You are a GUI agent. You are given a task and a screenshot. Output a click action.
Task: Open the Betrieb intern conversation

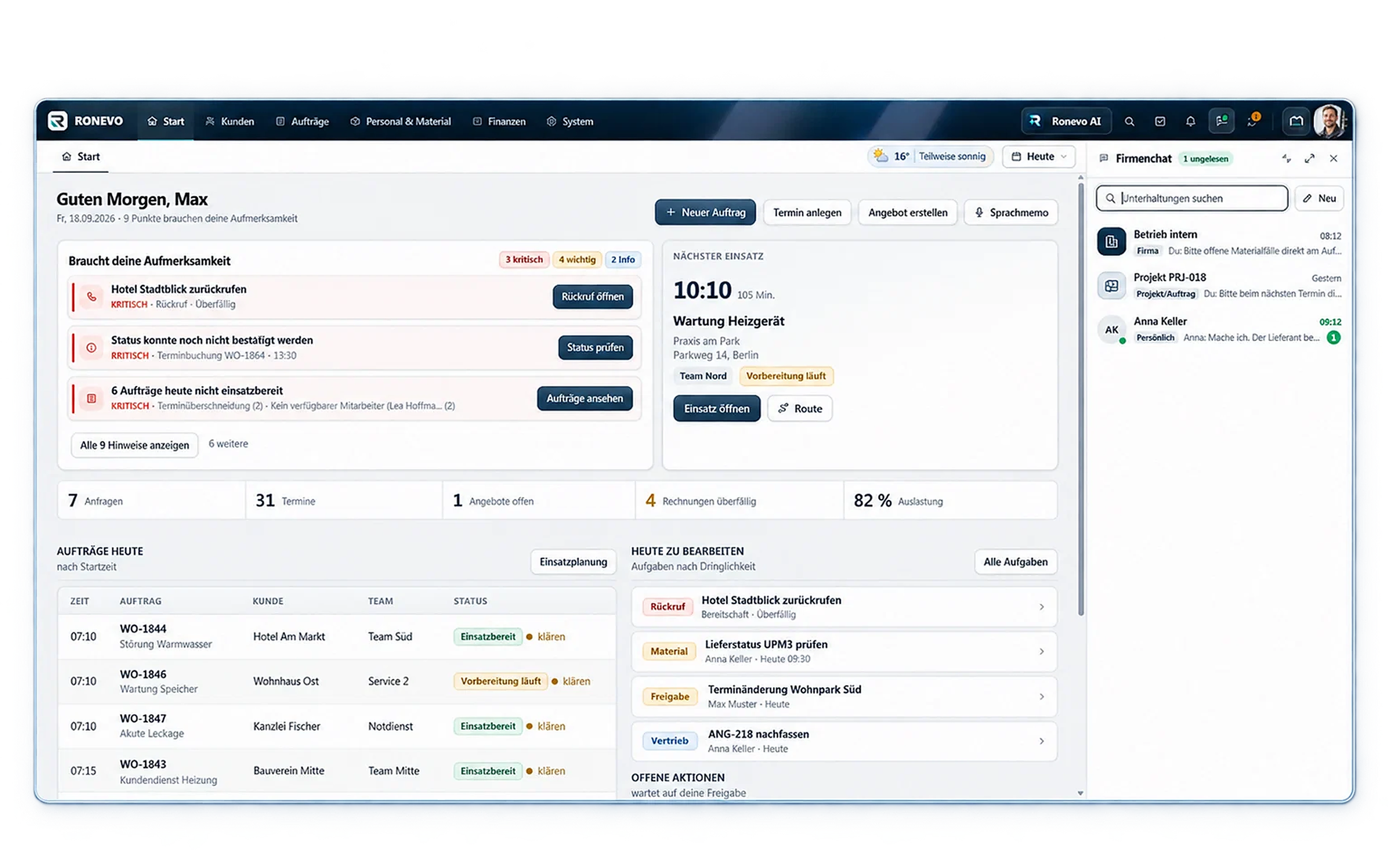click(x=1219, y=242)
